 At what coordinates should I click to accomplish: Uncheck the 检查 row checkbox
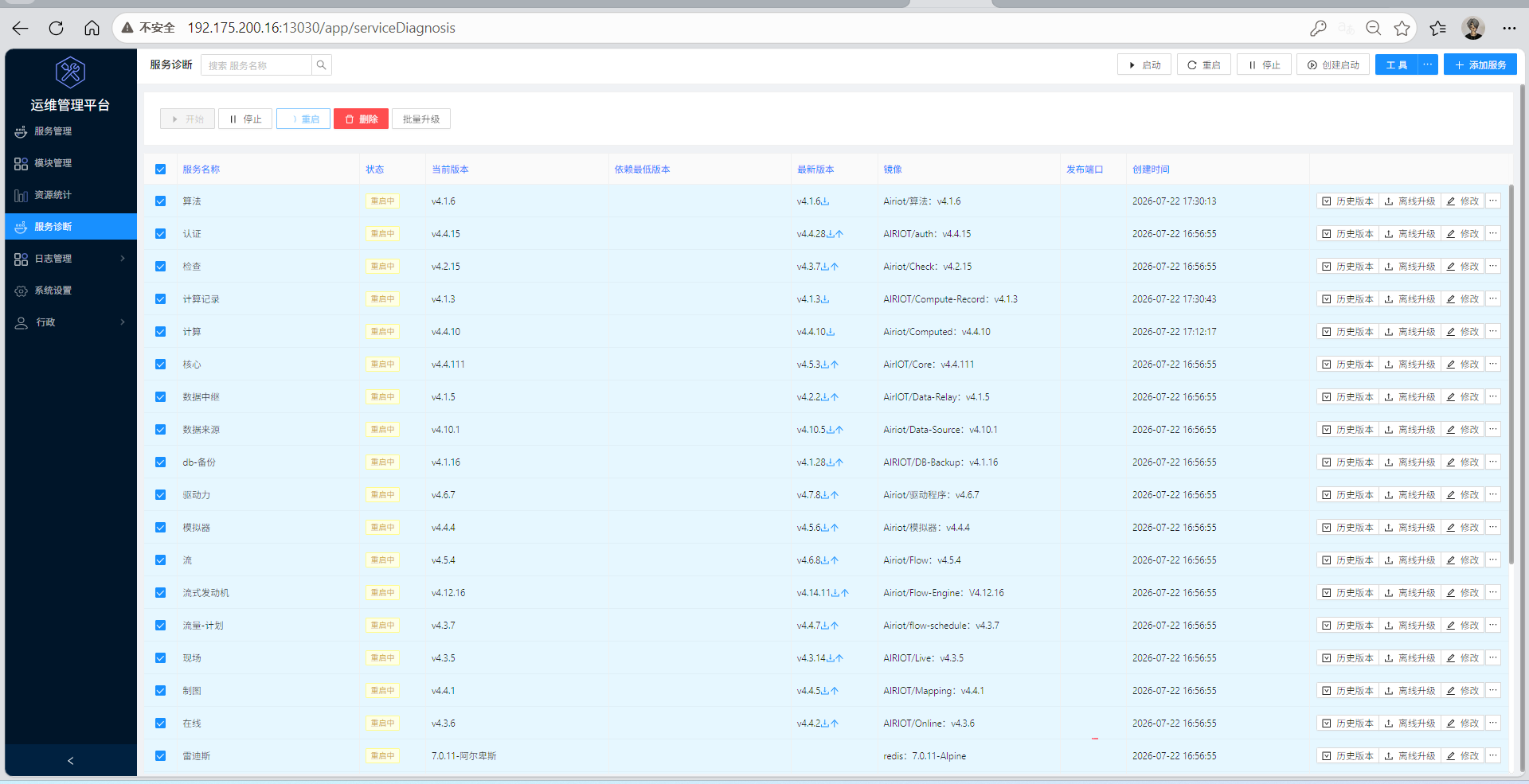(160, 267)
